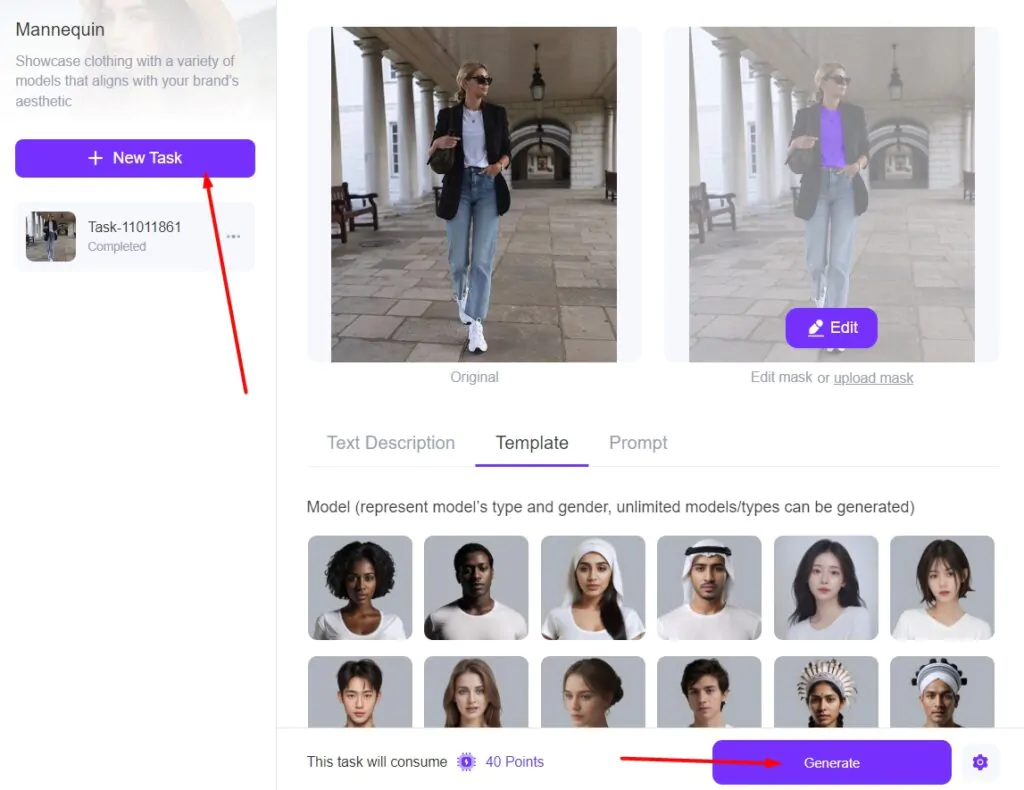The width and height of the screenshot is (1024, 790).
Task: Select the Black male model template
Action: click(476, 588)
